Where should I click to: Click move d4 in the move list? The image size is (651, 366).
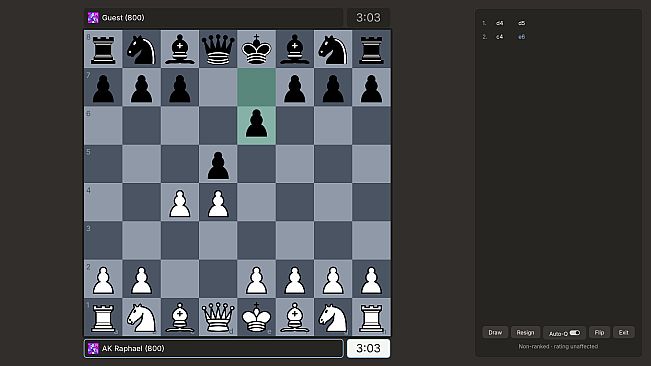pyautogui.click(x=499, y=23)
